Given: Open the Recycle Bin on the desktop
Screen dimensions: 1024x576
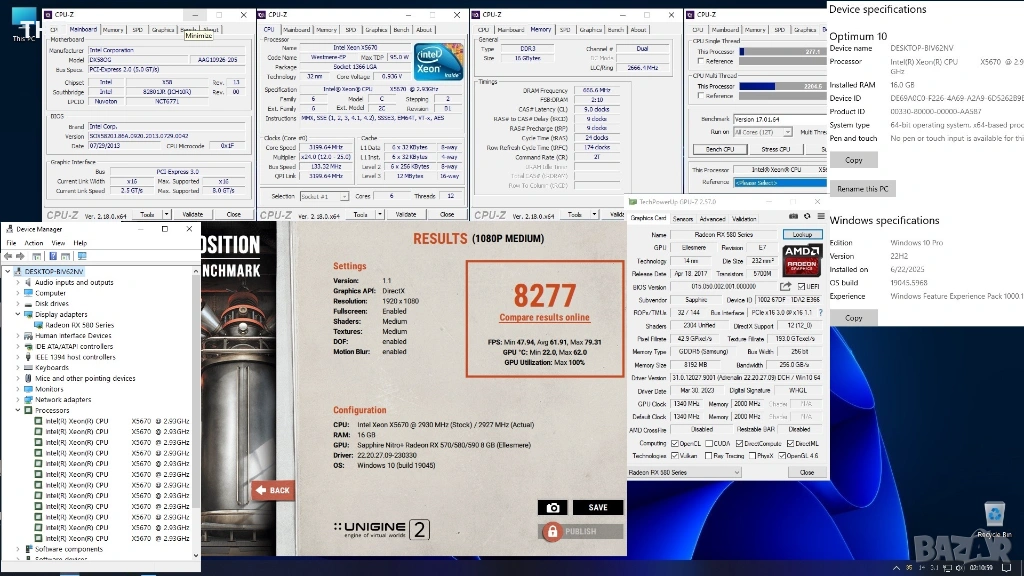Looking at the screenshot, I should [x=994, y=516].
